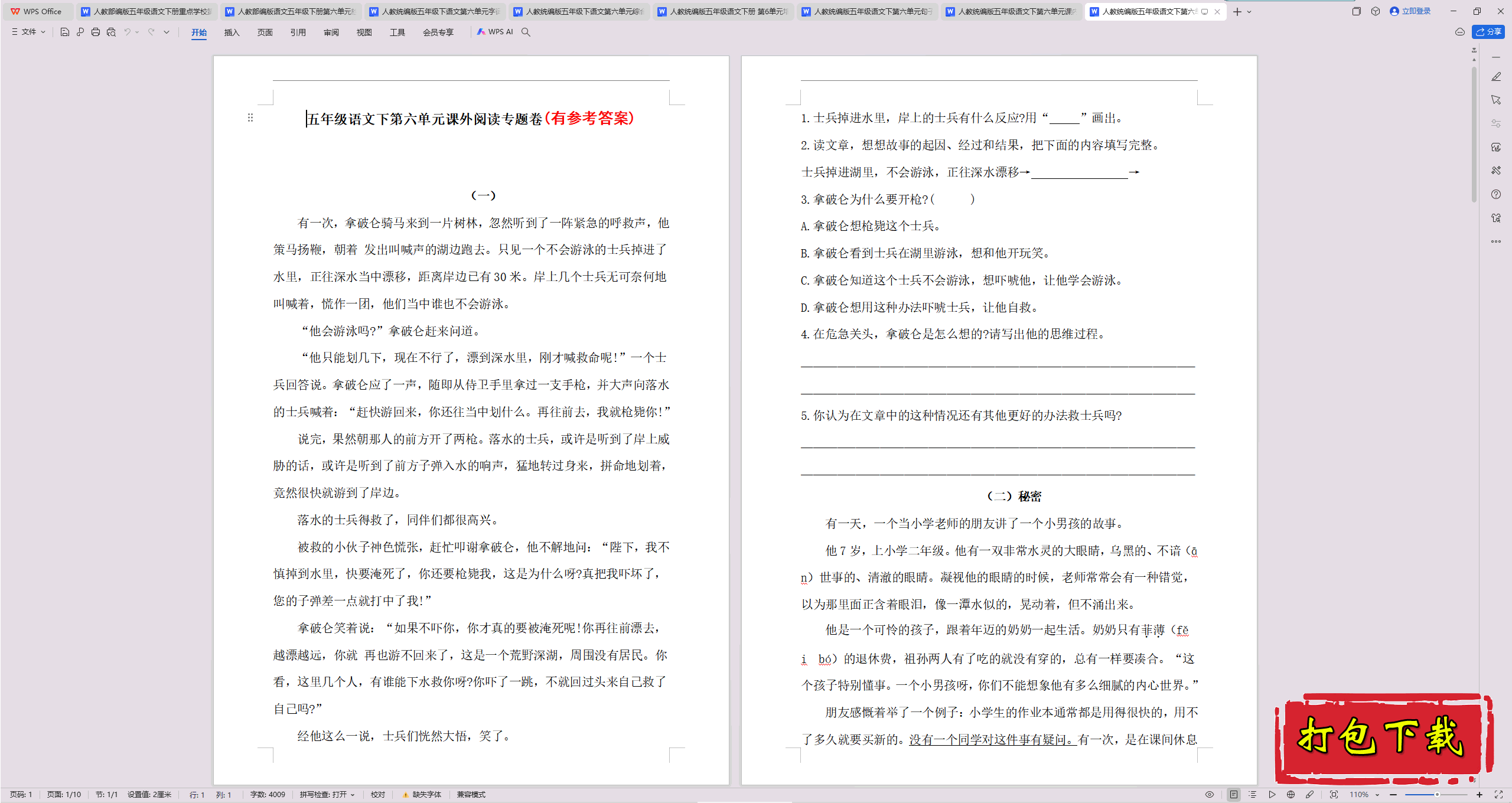1512x803 pixels.
Task: Toggle the spell check status 拼写检查
Action: 327,795
